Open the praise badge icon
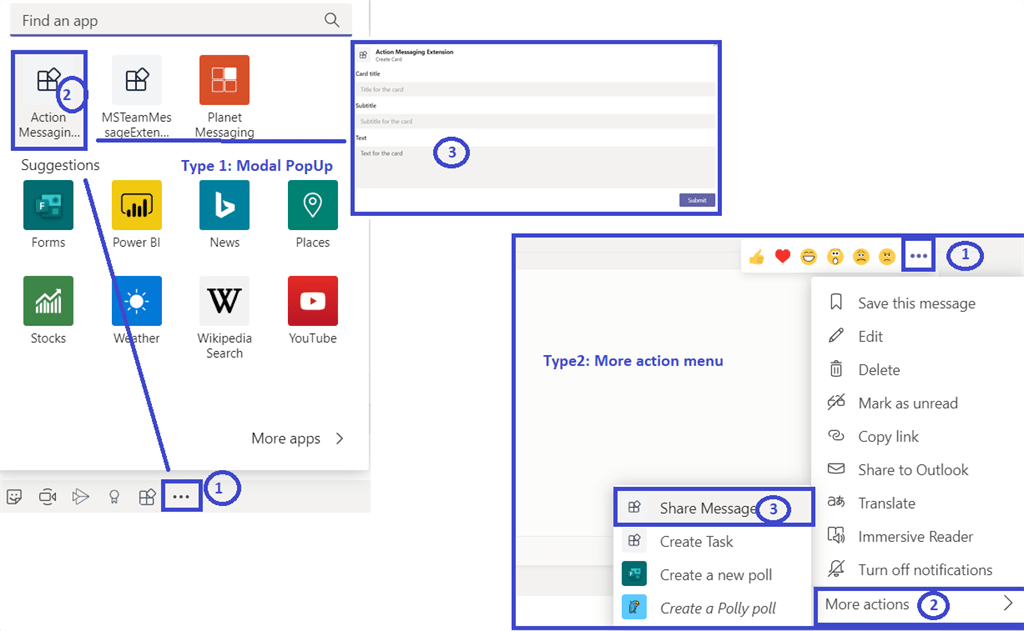Screen dimensions: 1024x631 pyautogui.click(x=114, y=496)
